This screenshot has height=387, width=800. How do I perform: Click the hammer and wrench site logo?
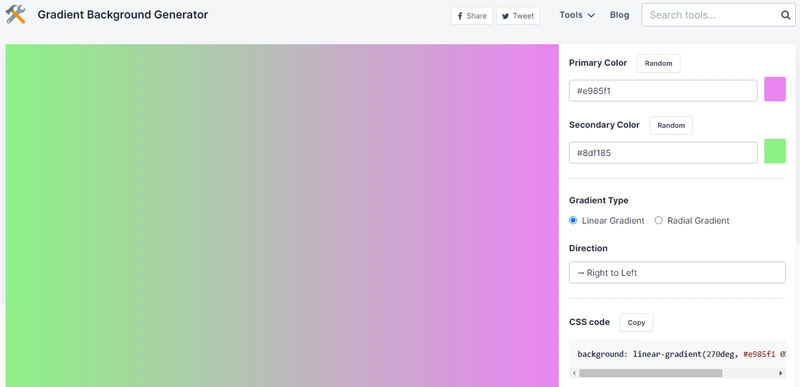pos(15,15)
